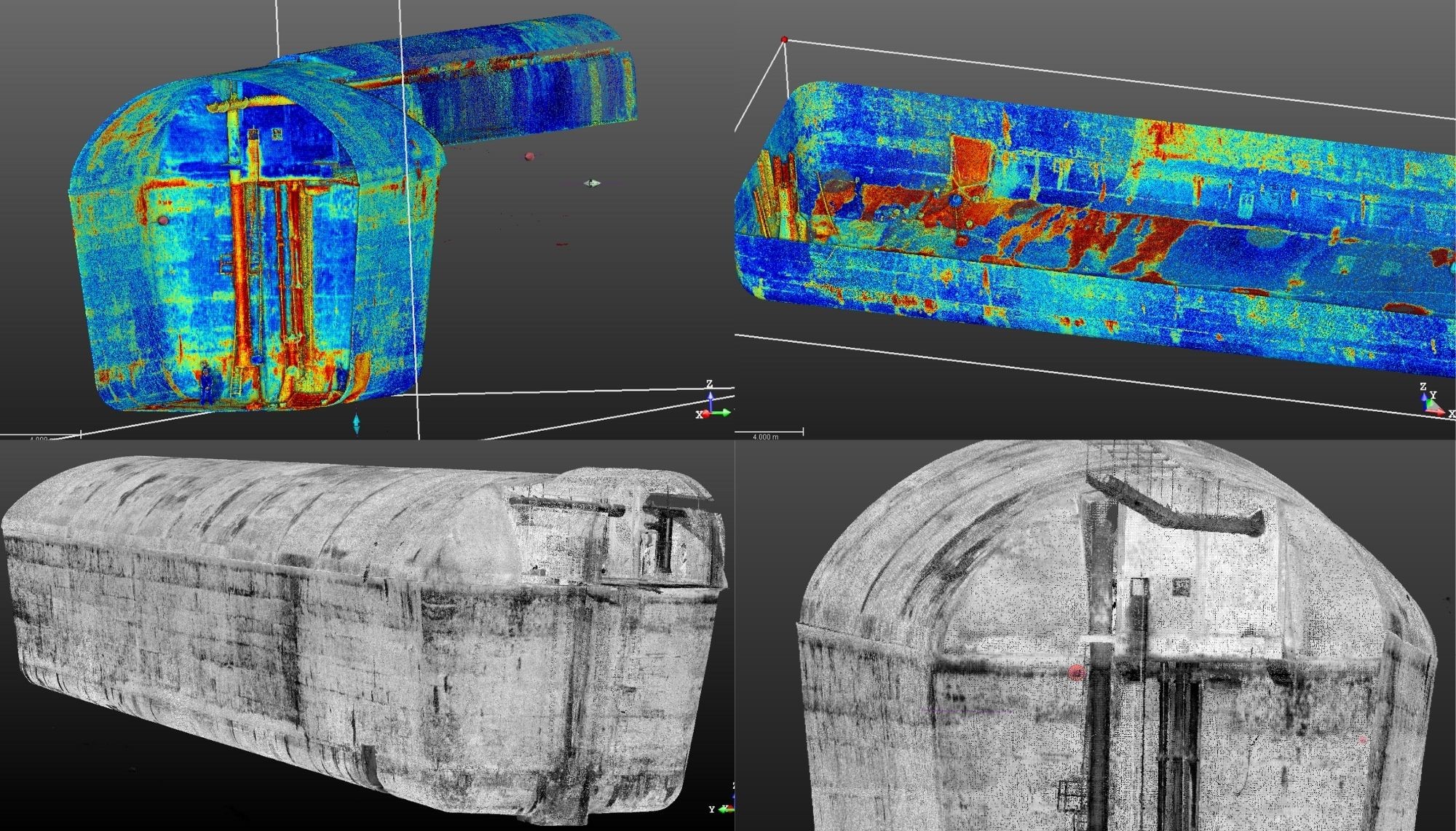1456x831 pixels.
Task: Click the red sphere marker floating right of tunnel
Action: point(529,156)
